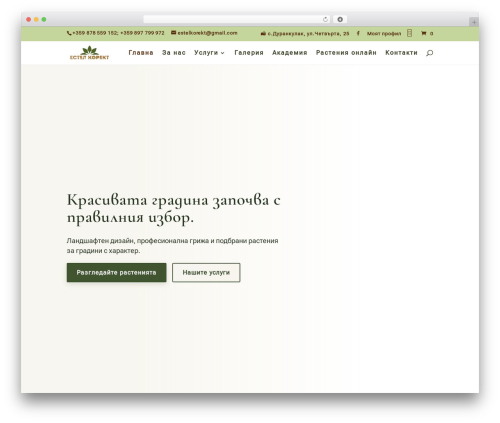Click the Естел Корект logo
500x423 pixels.
point(89,53)
